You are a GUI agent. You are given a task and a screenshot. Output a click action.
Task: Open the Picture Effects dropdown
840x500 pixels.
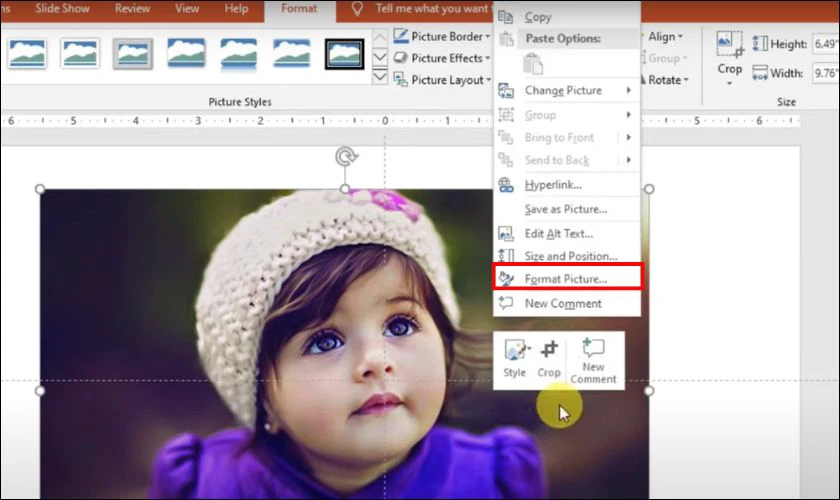(x=442, y=58)
